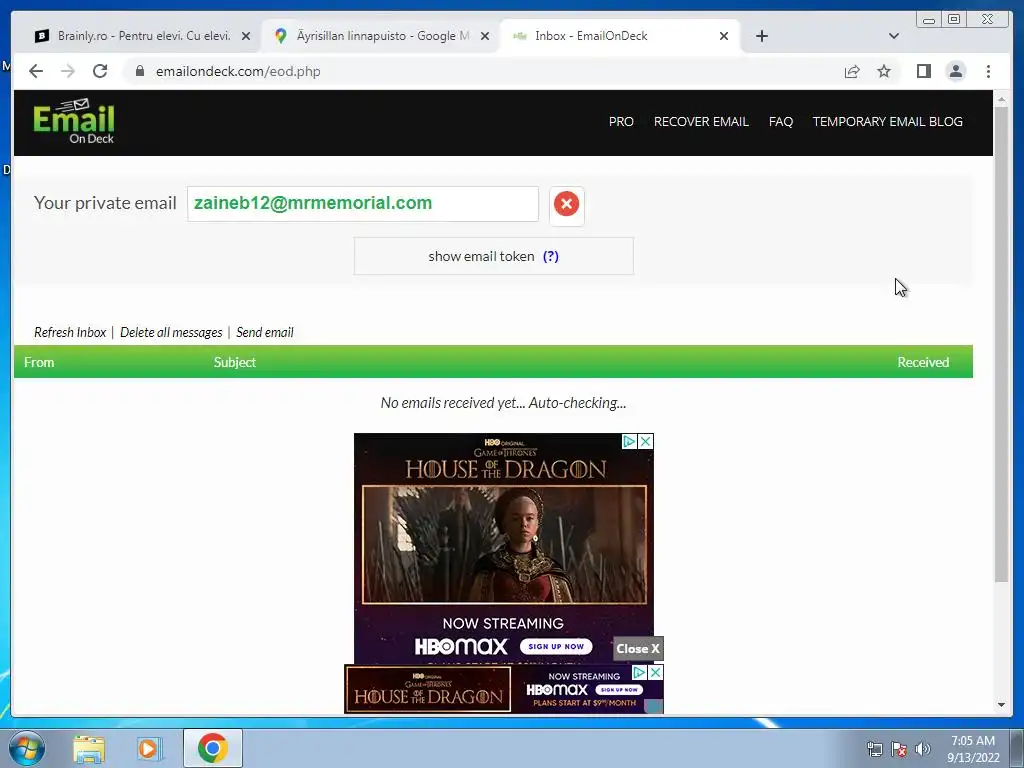
Task: Click the browser Forward arrow
Action: coord(68,71)
